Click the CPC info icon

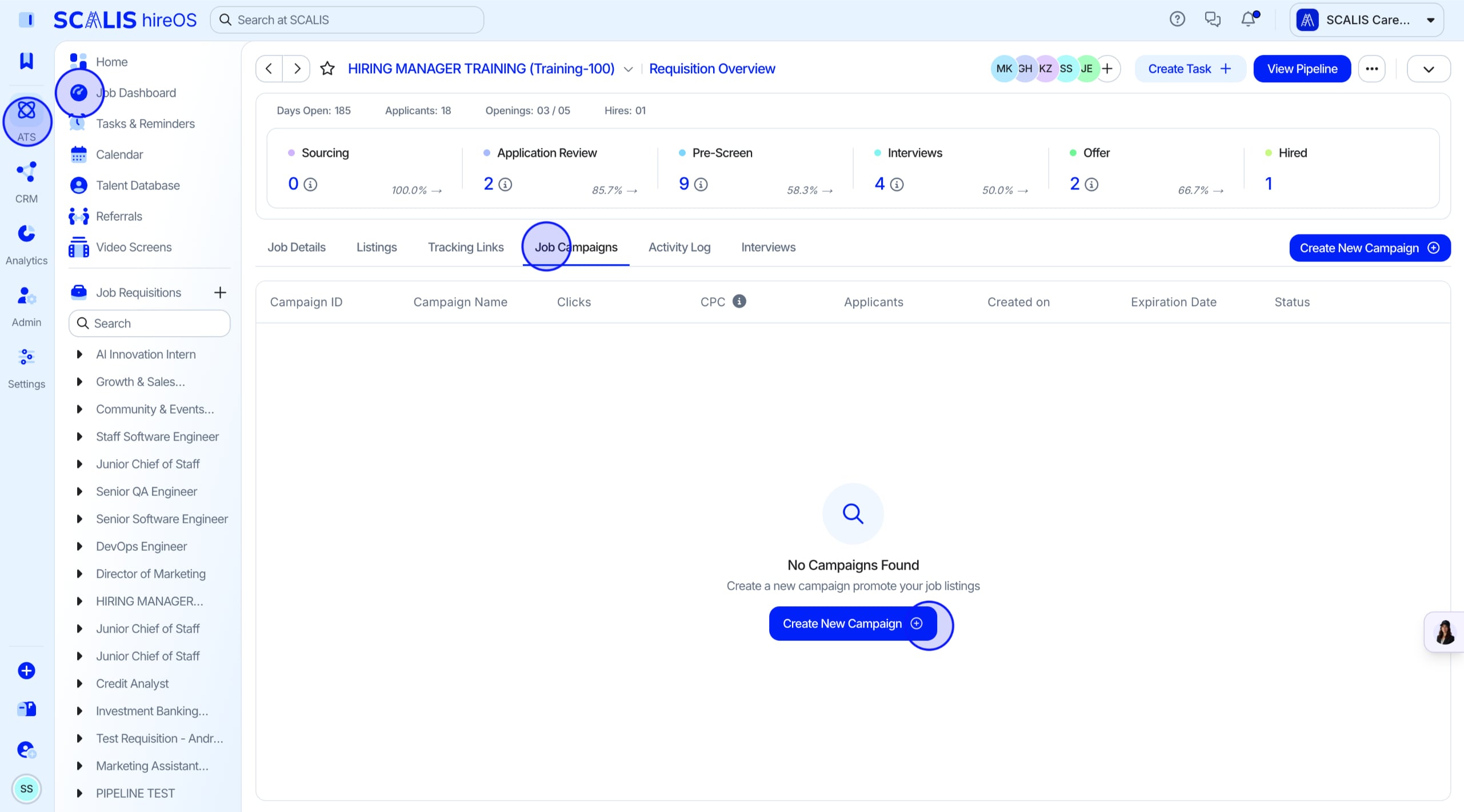point(739,301)
